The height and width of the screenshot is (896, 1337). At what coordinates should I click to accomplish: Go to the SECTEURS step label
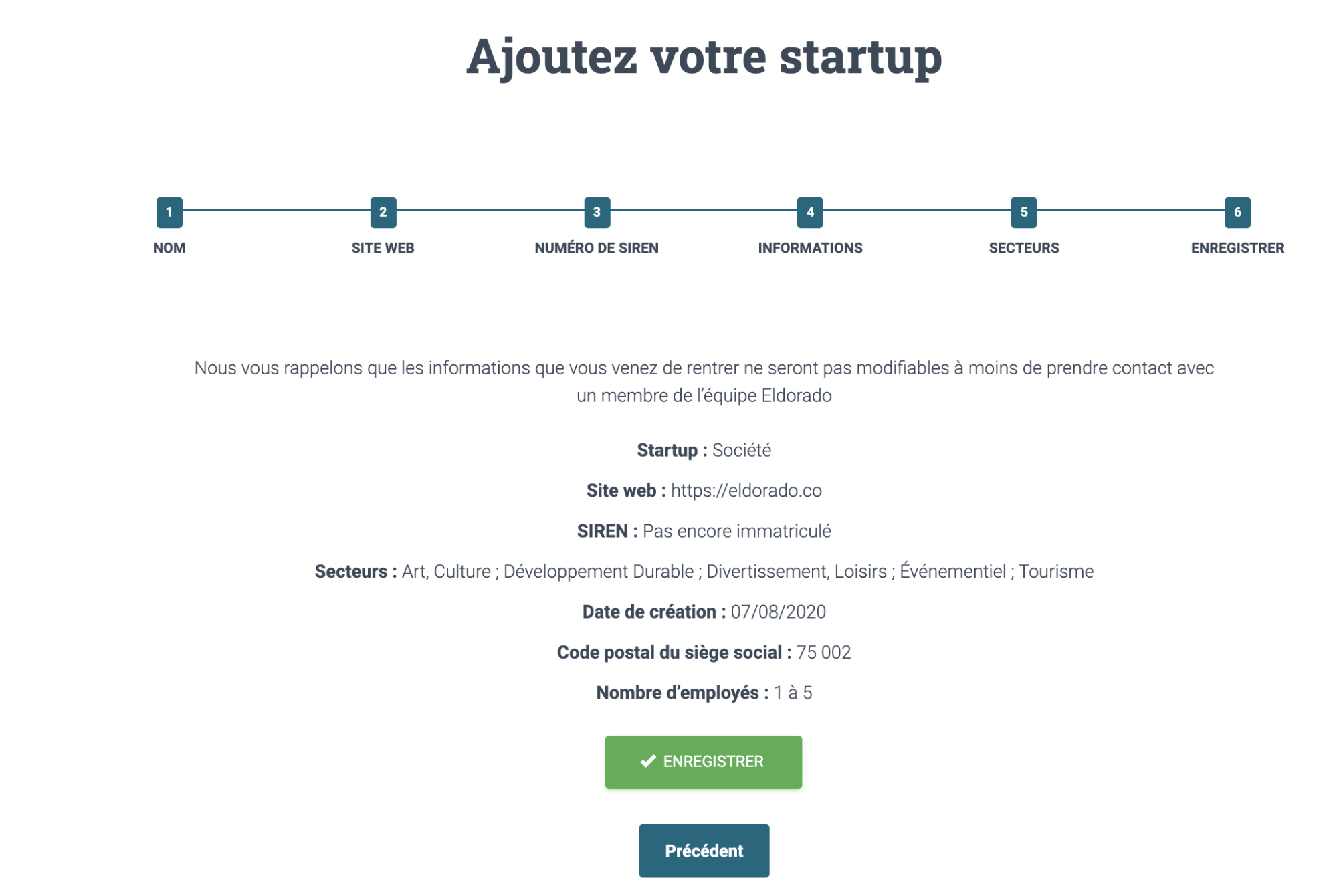(x=1024, y=248)
